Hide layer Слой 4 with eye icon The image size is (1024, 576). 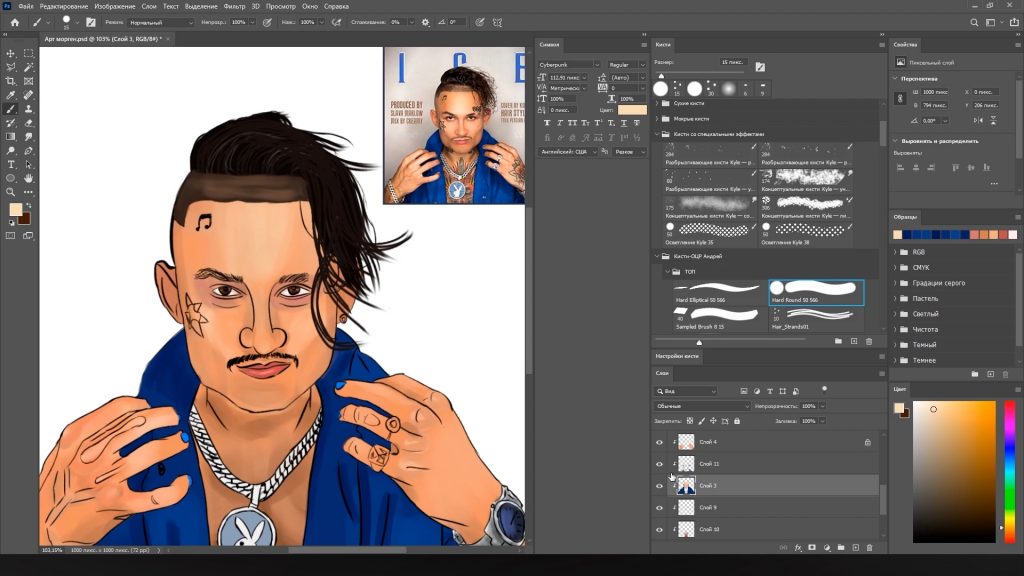(x=659, y=442)
